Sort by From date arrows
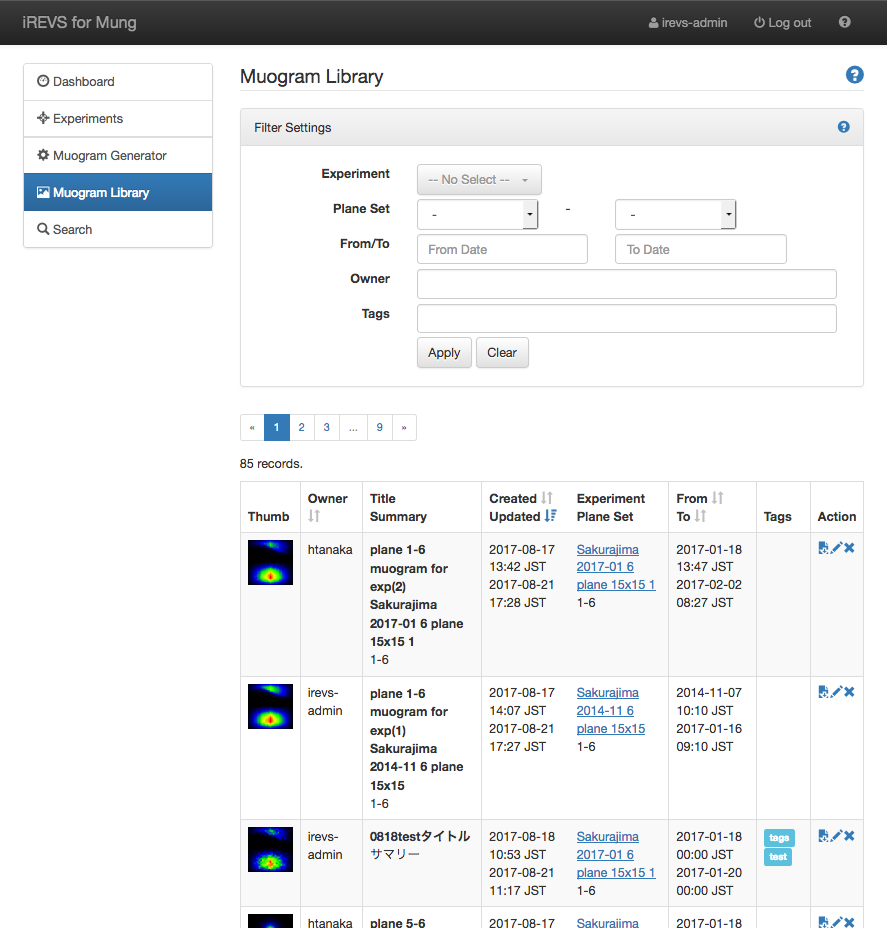 [x=717, y=498]
